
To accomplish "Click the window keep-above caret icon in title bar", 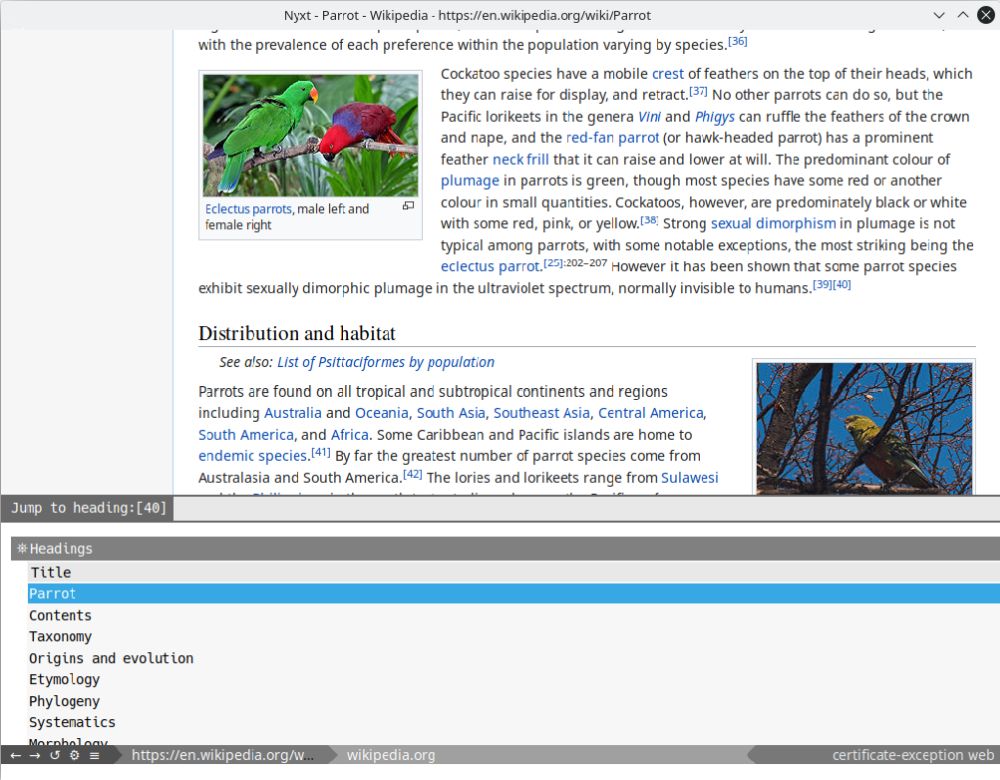I will pos(962,15).
